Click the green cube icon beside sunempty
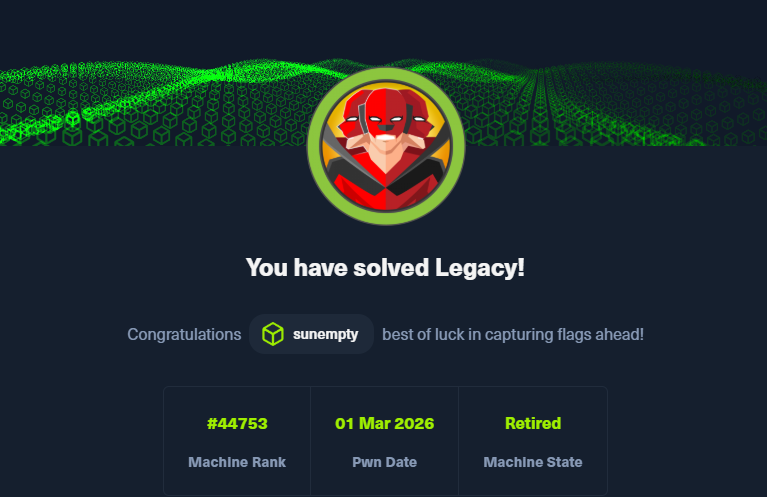 272,334
